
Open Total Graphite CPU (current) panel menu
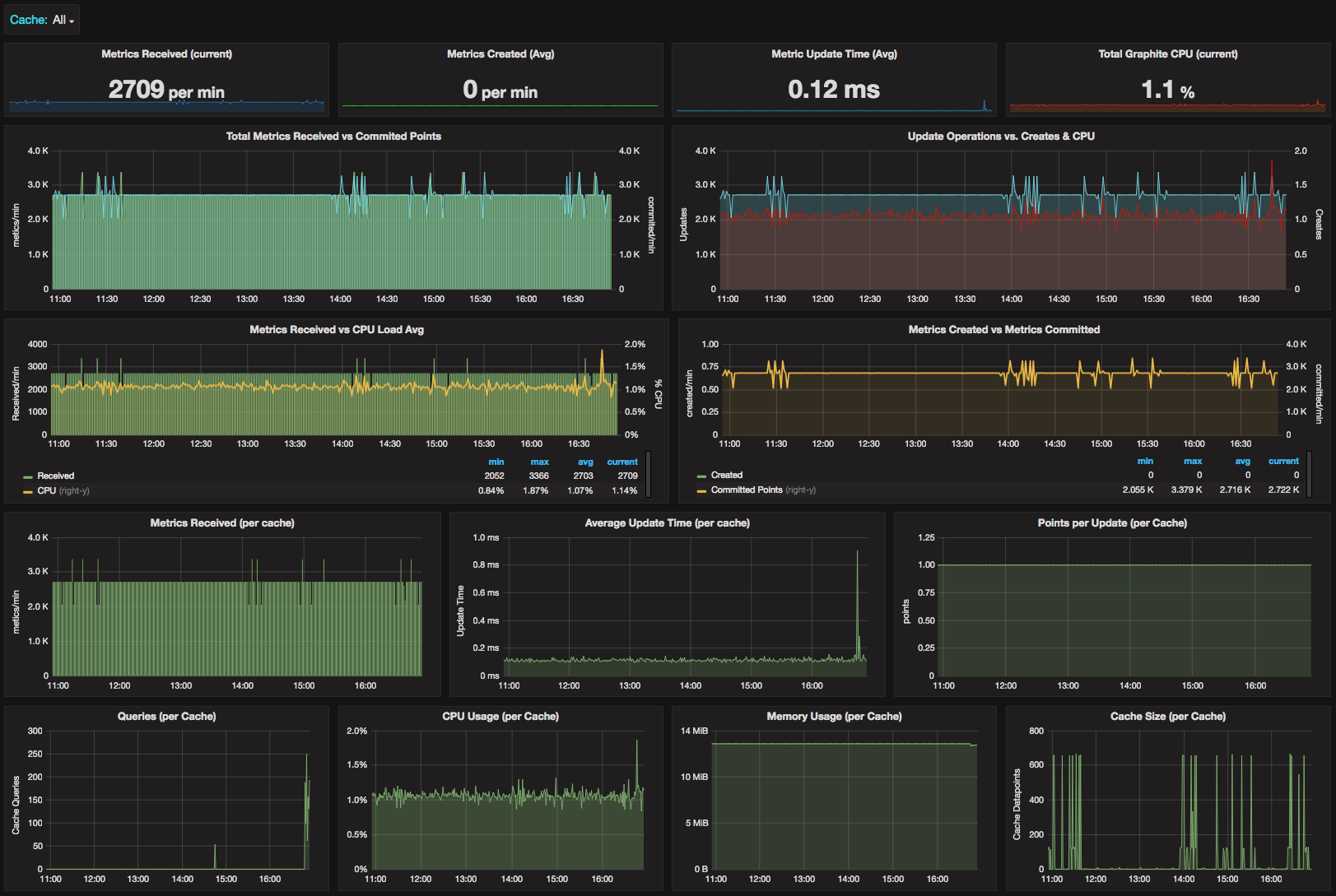[1167, 54]
